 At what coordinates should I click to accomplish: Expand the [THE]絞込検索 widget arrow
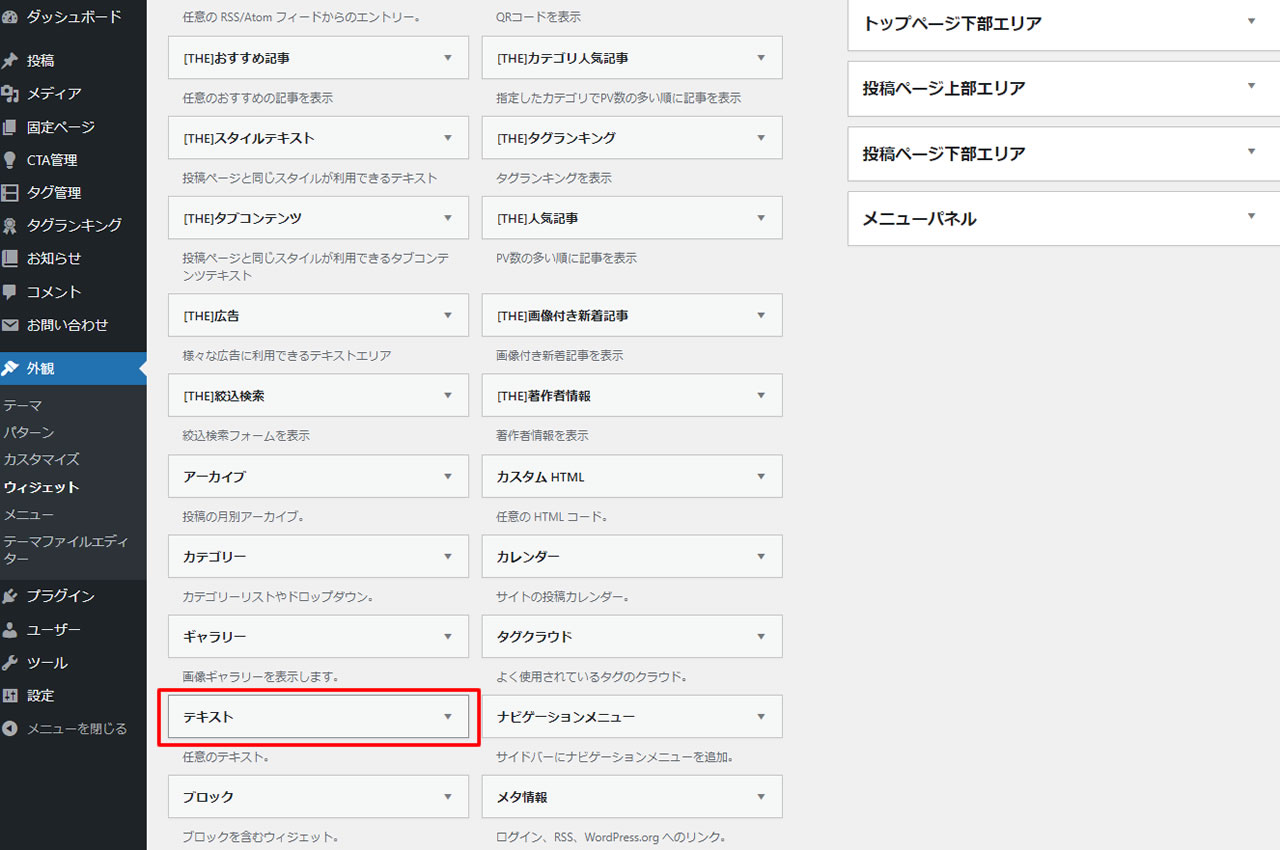448,396
